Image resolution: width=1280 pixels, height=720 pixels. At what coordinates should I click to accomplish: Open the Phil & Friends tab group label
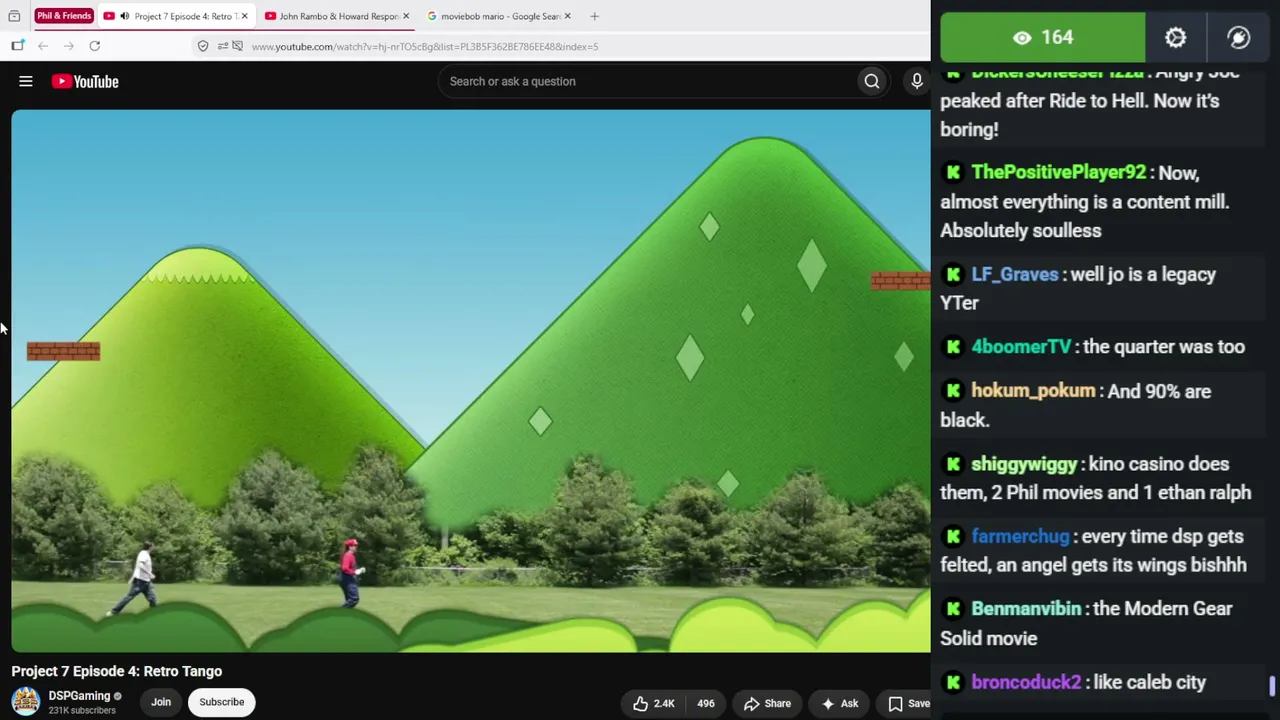(x=64, y=16)
